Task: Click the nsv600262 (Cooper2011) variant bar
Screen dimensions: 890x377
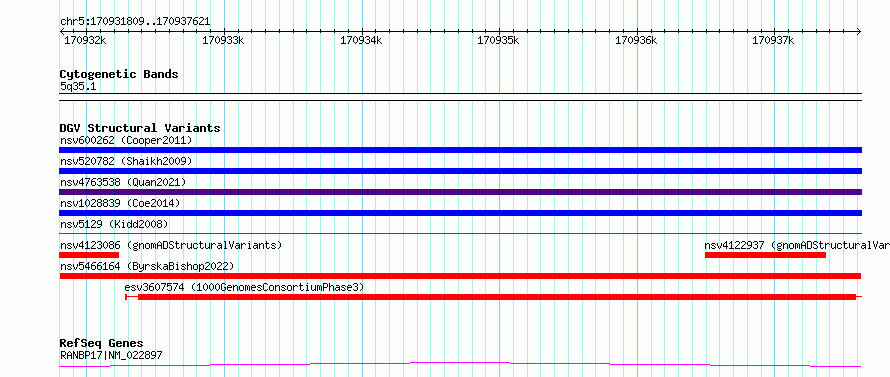Action: (460, 150)
